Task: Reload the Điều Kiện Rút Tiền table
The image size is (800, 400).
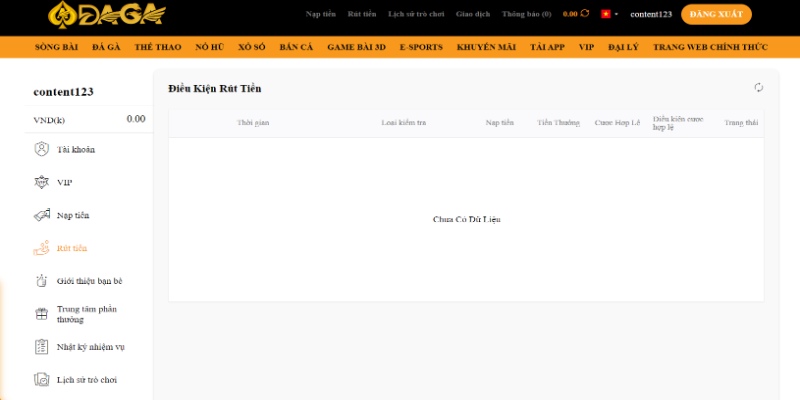Action: [x=759, y=88]
